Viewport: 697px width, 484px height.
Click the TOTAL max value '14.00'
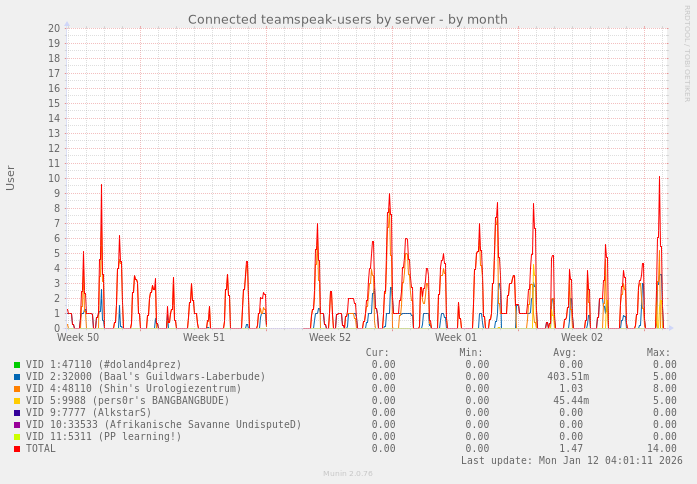click(661, 449)
